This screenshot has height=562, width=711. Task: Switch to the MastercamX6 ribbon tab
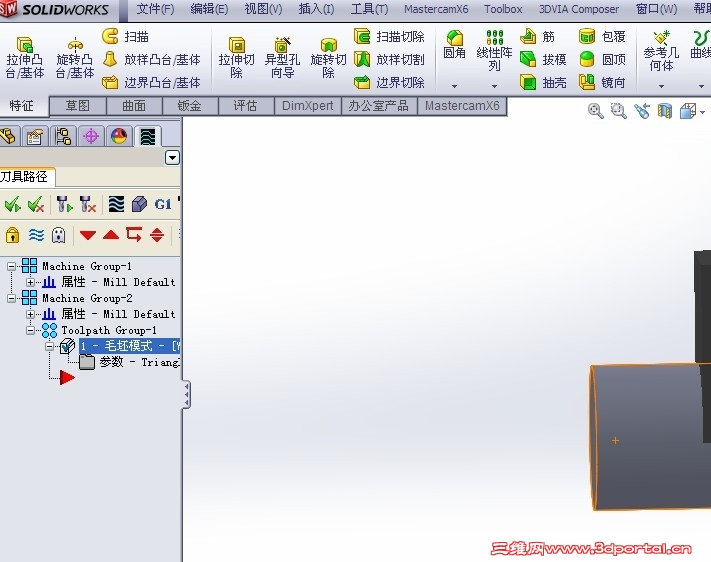coord(462,106)
